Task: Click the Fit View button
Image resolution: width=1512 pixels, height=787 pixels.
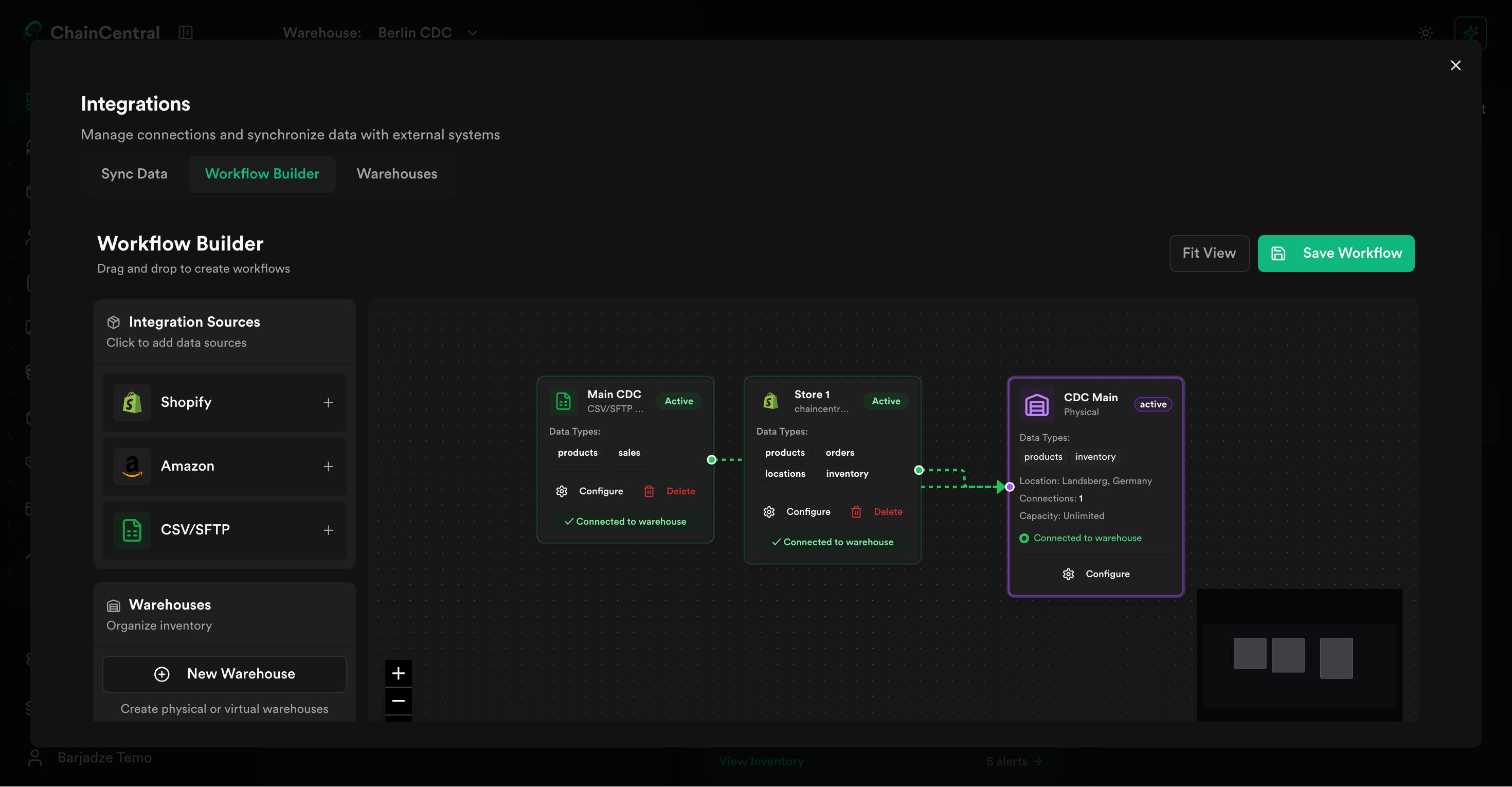Action: [1209, 254]
